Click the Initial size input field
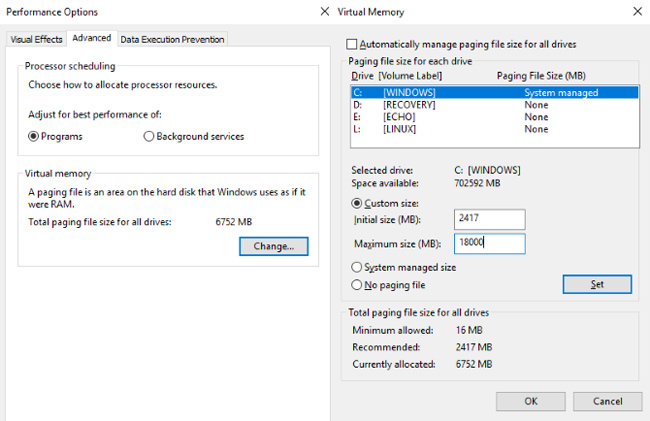 pos(489,220)
